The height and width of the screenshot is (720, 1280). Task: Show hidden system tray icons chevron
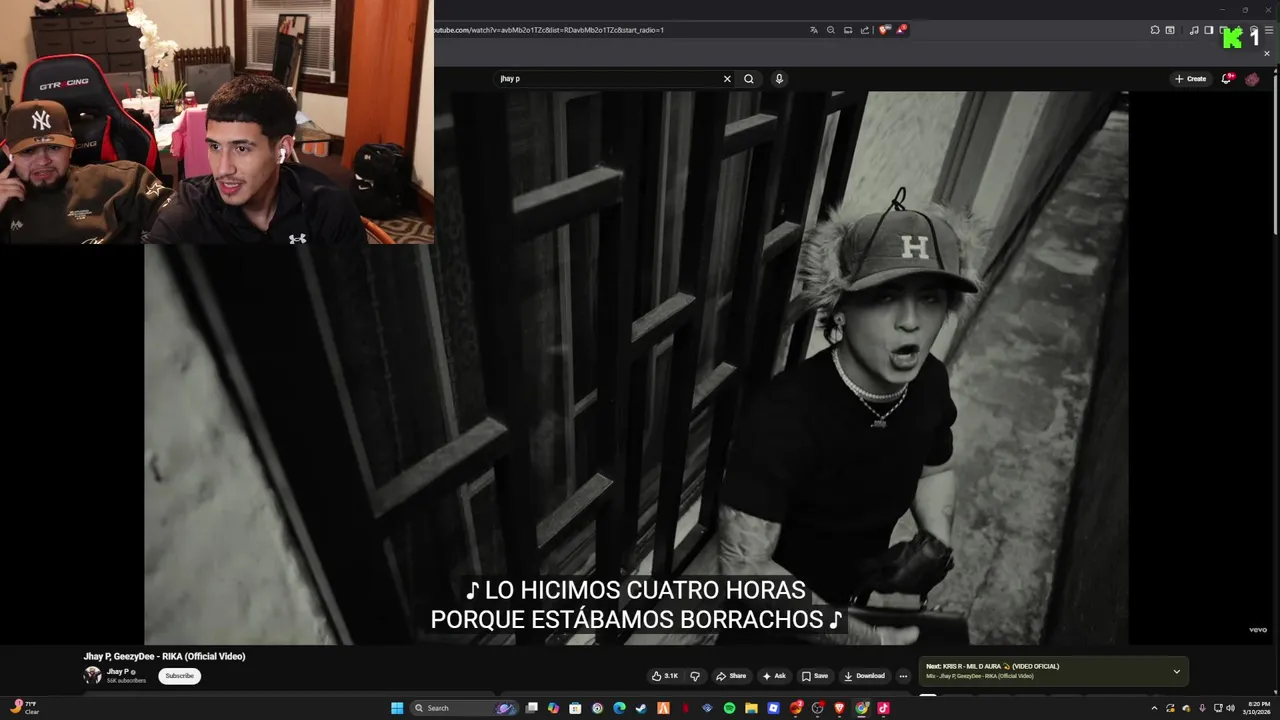[1155, 708]
